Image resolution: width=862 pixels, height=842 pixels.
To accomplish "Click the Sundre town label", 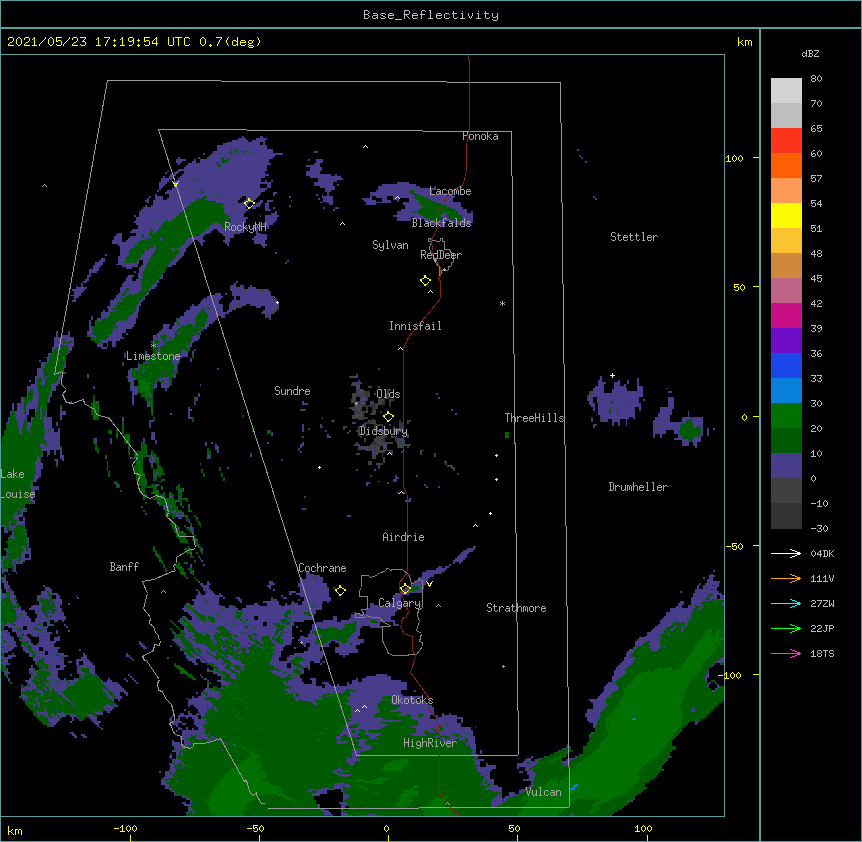I will [292, 391].
